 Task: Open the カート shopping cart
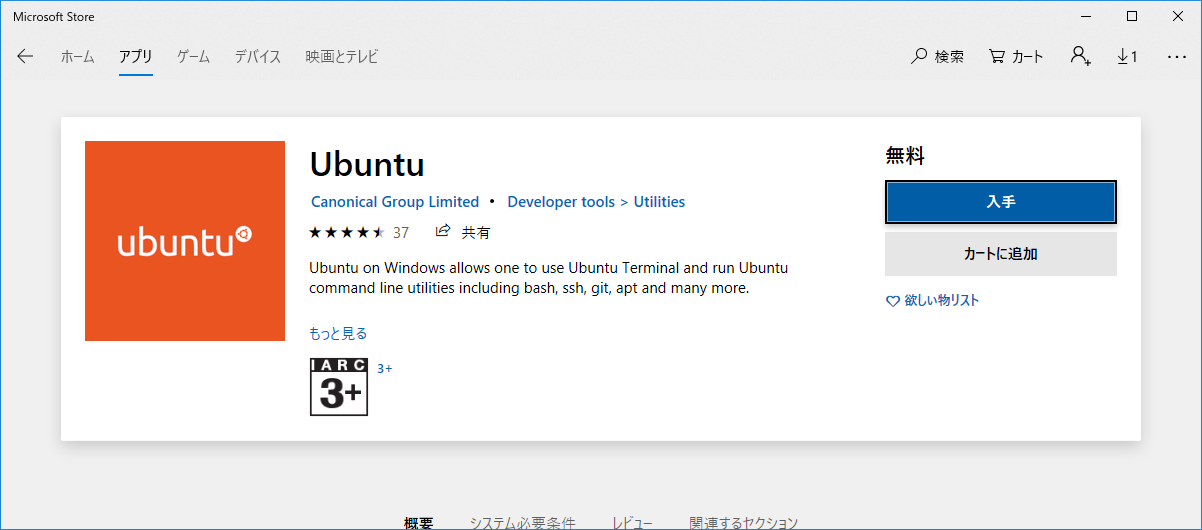1016,56
